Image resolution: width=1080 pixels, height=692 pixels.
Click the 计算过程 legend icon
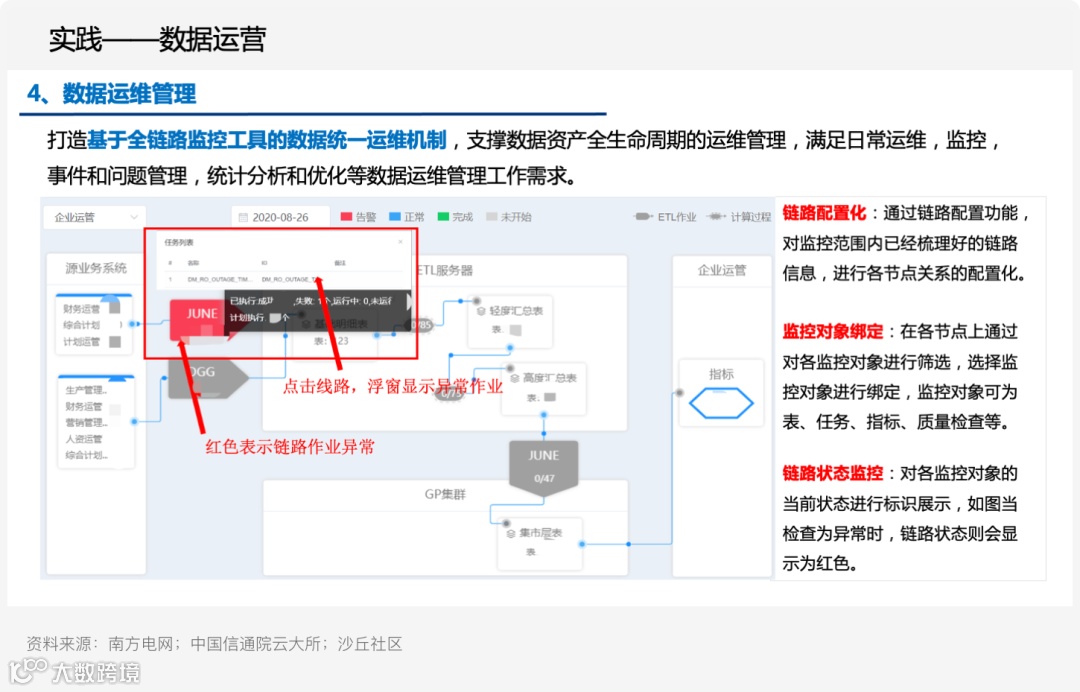(x=716, y=217)
